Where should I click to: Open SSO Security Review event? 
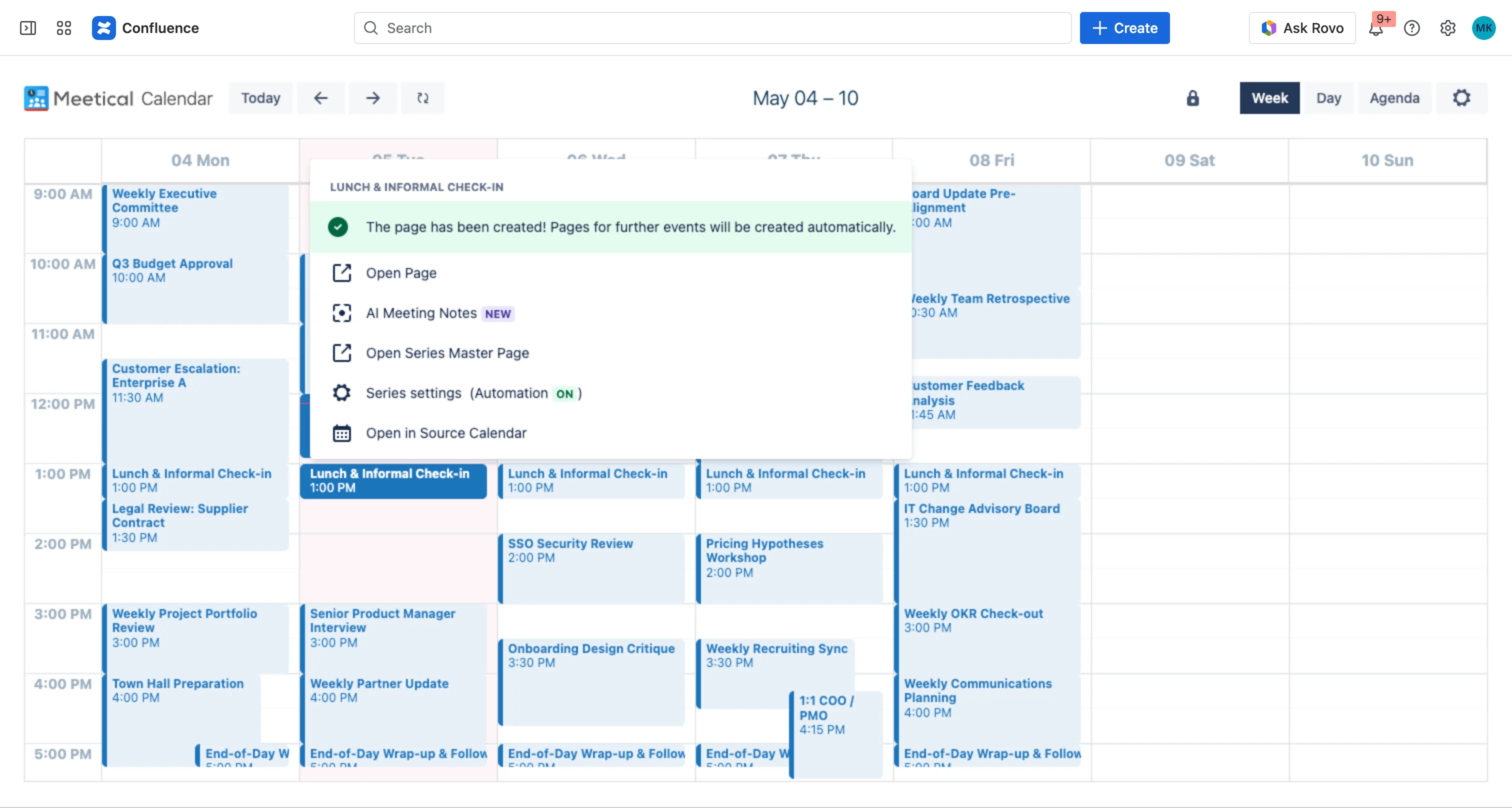tap(591, 568)
